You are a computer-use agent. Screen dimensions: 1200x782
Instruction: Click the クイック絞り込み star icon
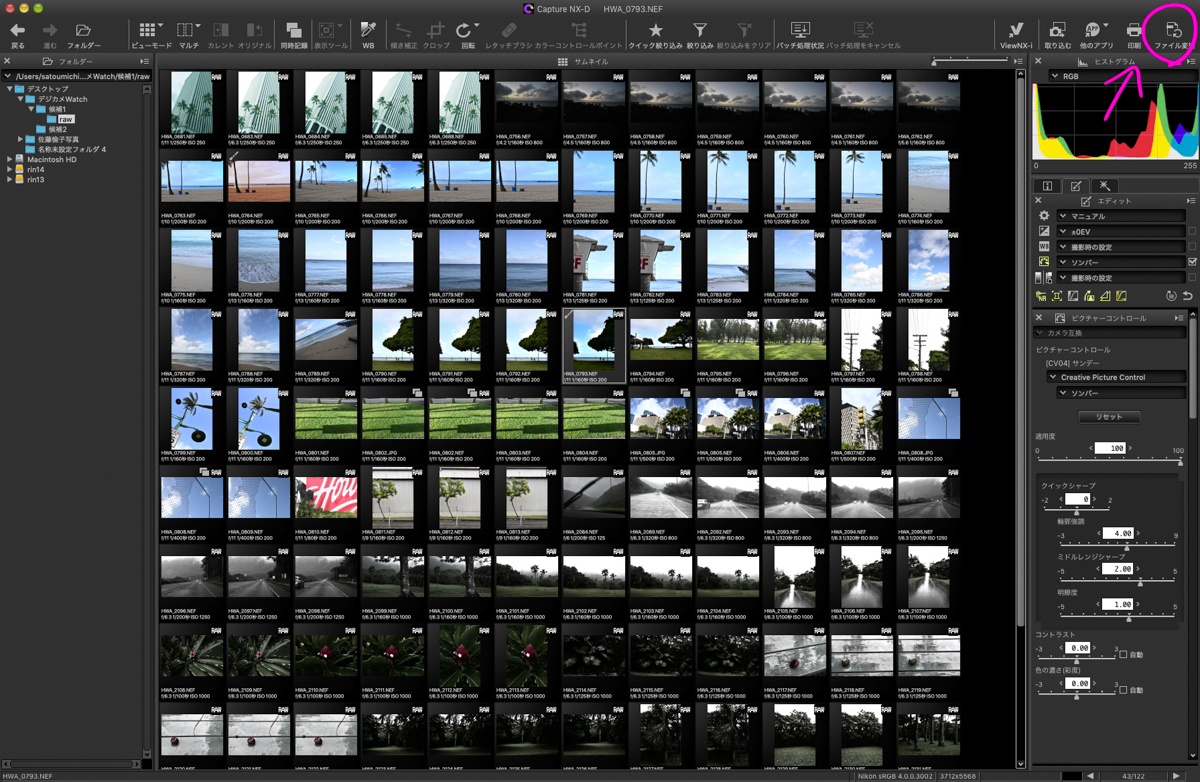coord(655,30)
